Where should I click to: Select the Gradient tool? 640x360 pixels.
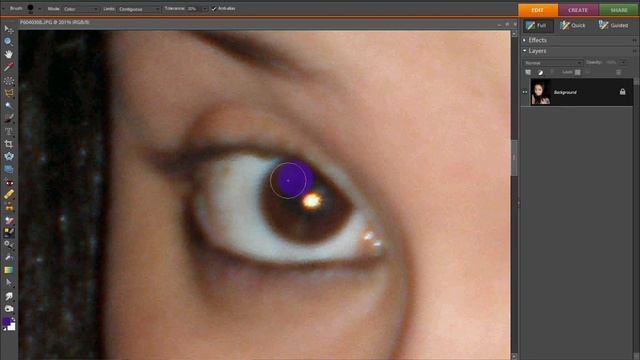[x=9, y=270]
